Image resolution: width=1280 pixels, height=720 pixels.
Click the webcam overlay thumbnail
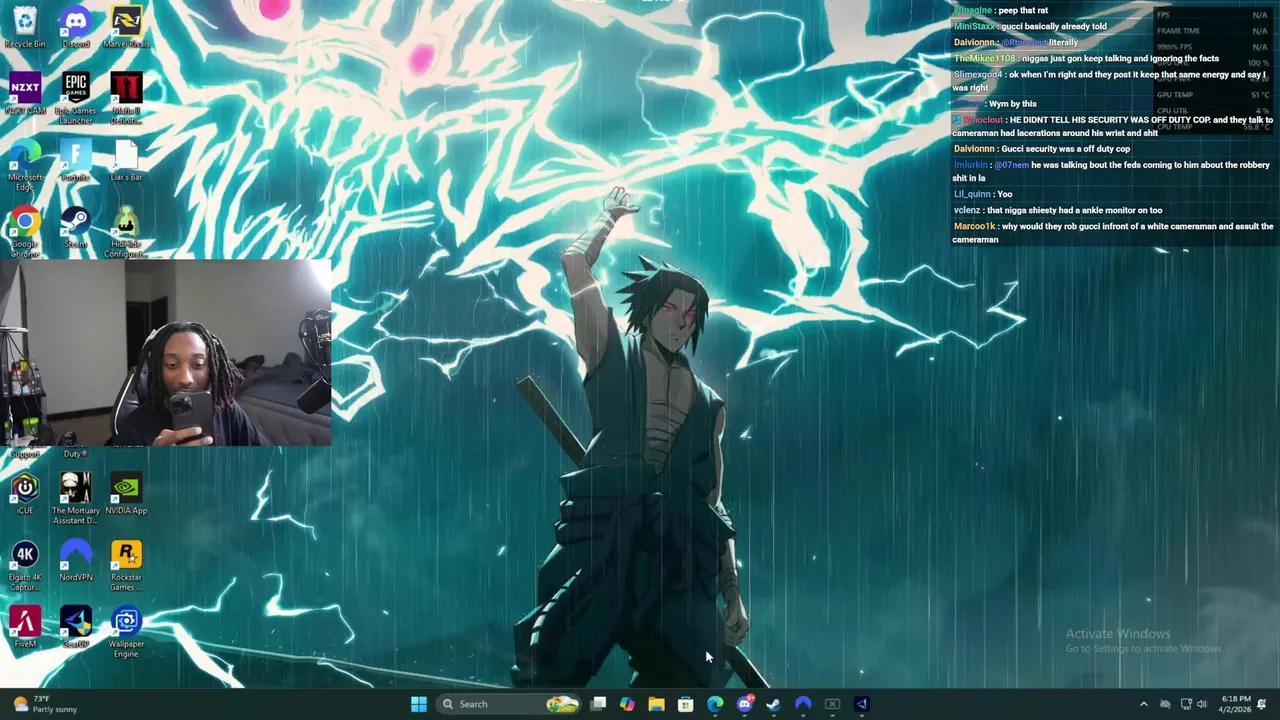[165, 352]
